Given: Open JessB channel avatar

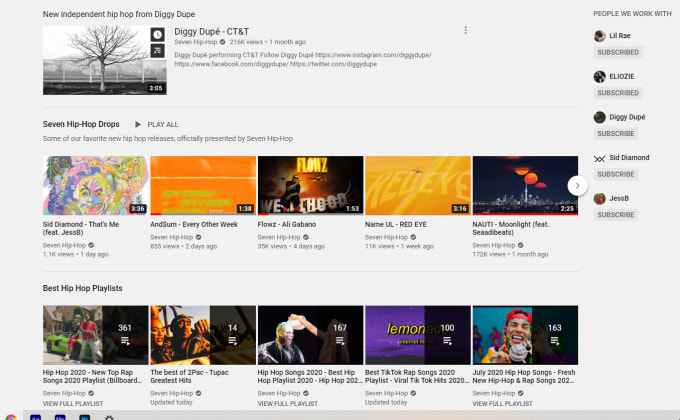Looking at the screenshot, I should (599, 199).
